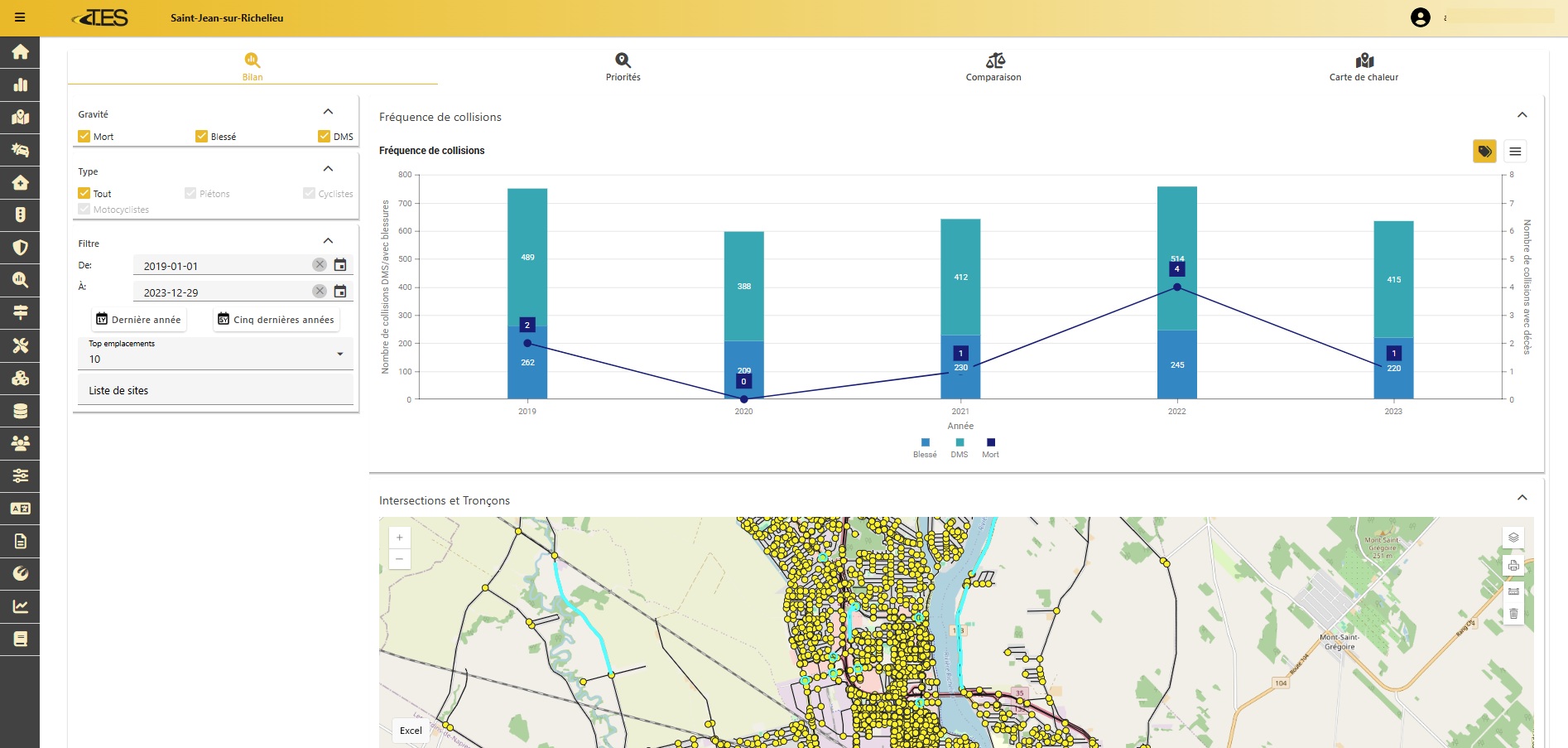Open the chart options menu icon
The image size is (1568, 748).
[x=1515, y=151]
